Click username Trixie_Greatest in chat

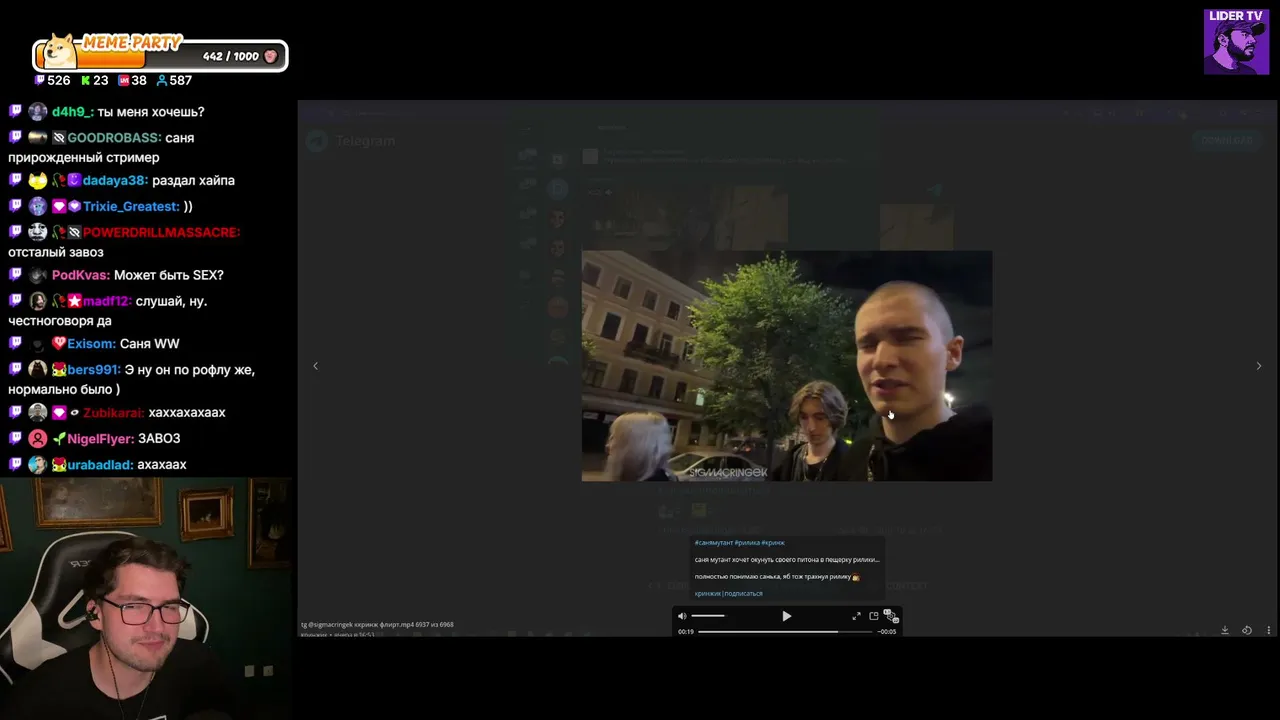131,207
